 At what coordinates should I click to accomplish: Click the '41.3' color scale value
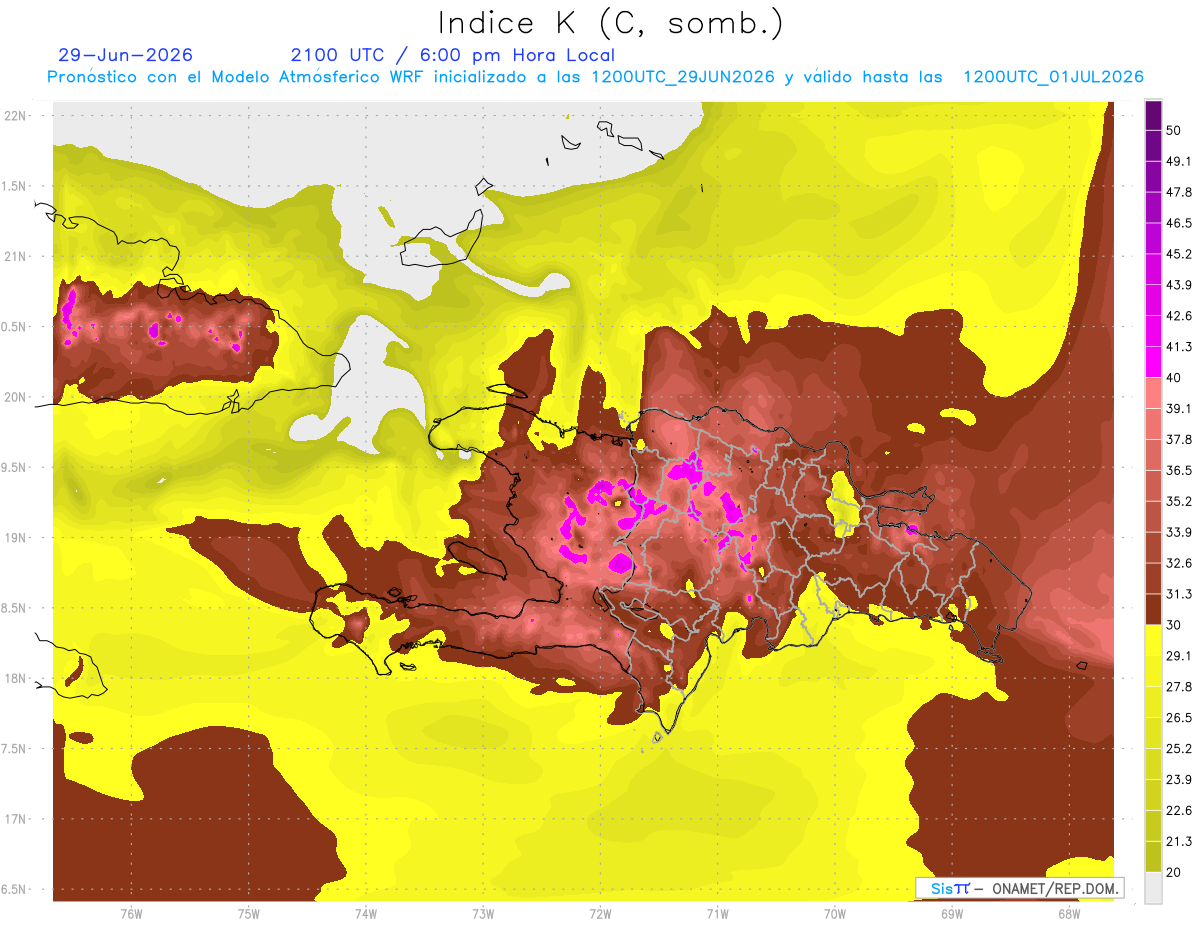click(1179, 347)
